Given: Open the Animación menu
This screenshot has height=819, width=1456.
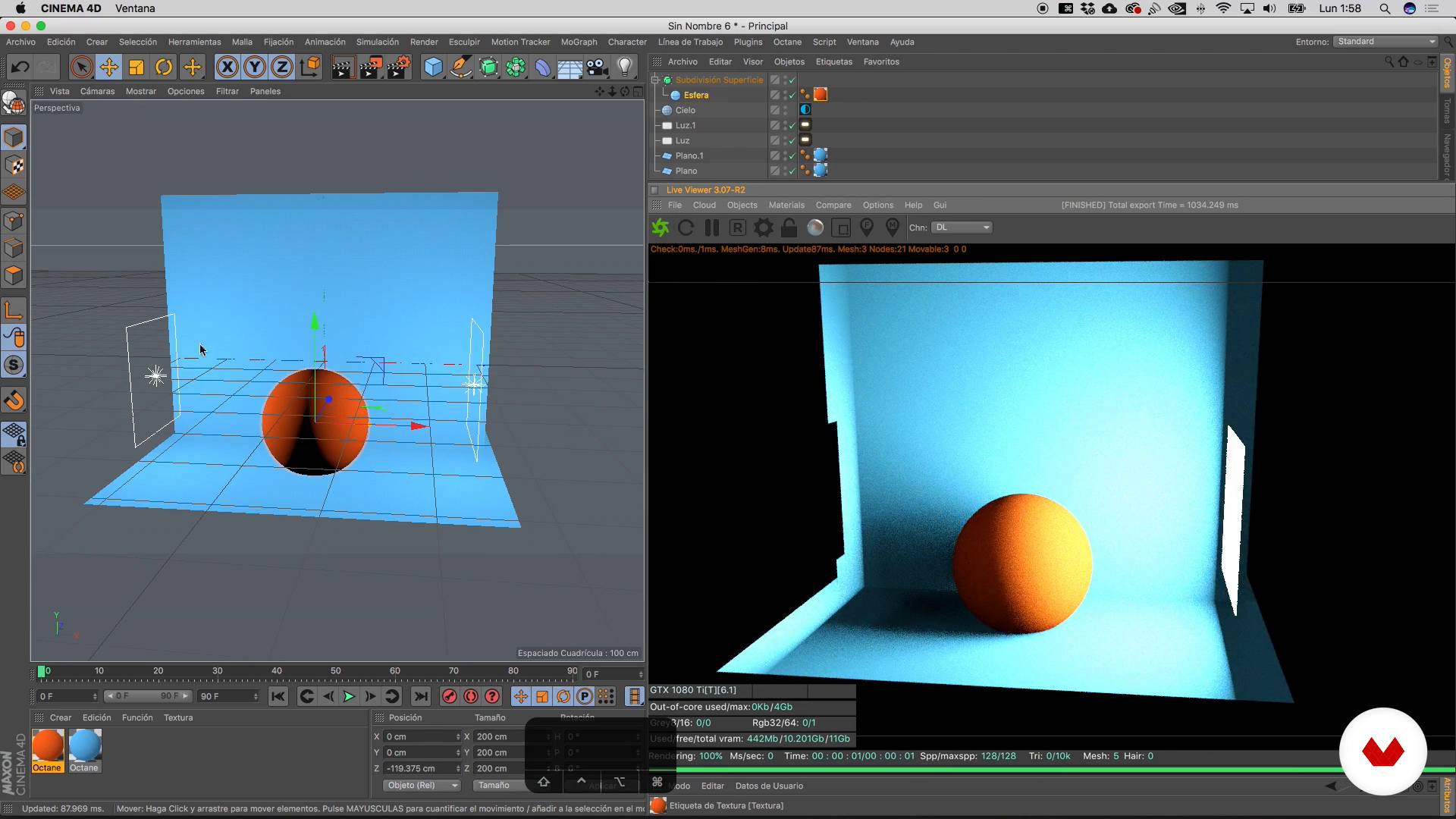Looking at the screenshot, I should pos(324,42).
